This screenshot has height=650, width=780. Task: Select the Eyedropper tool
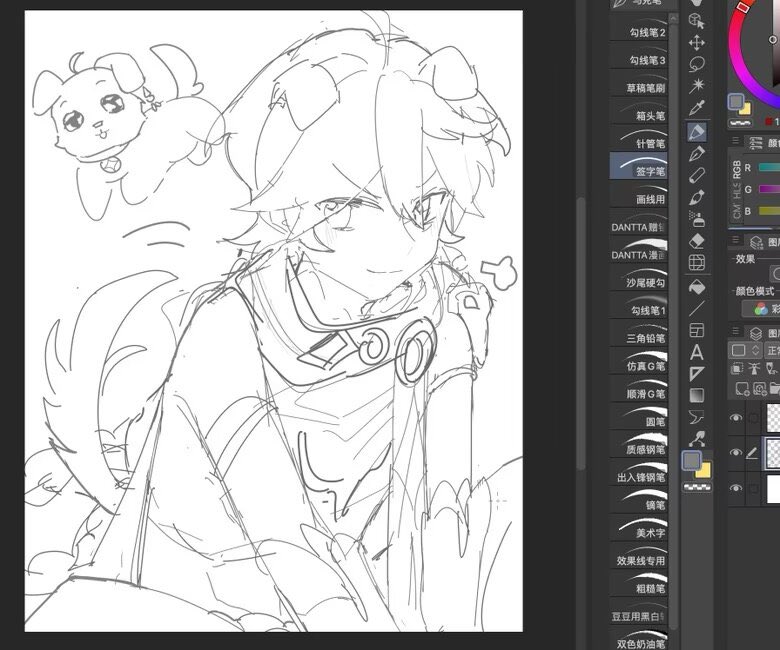[x=696, y=107]
